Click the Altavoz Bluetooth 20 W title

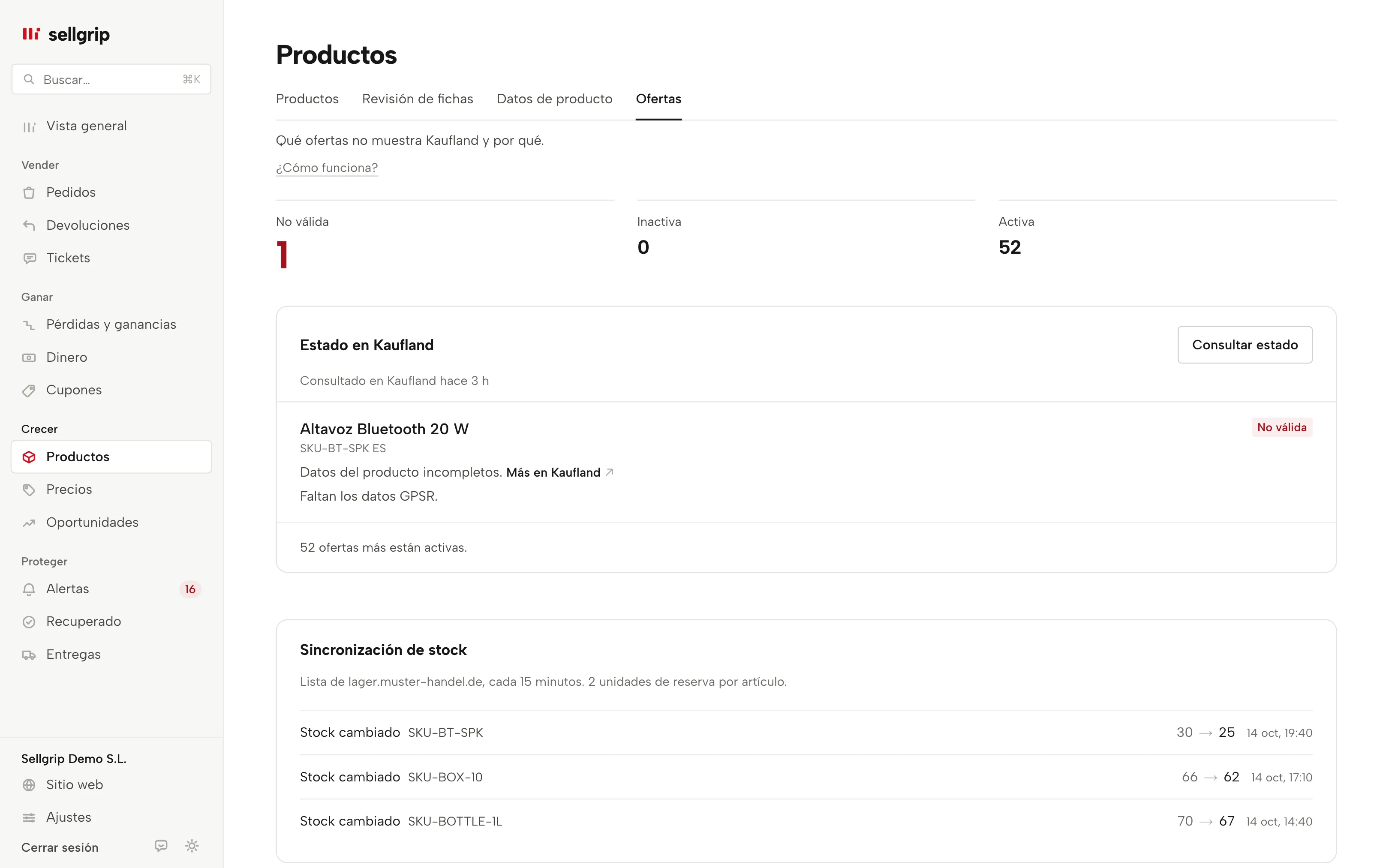(x=384, y=429)
